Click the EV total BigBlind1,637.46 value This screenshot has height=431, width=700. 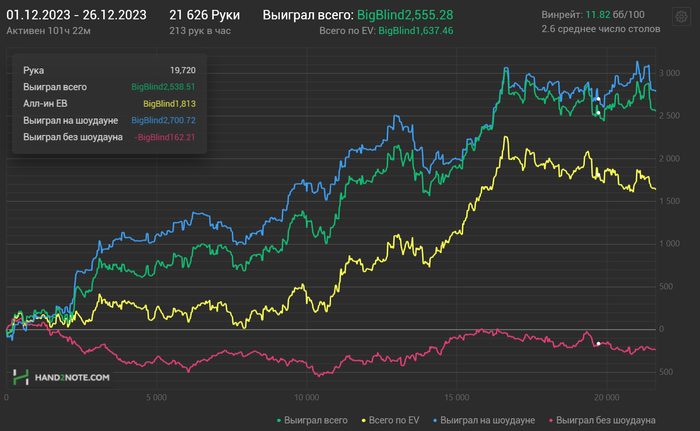pyautogui.click(x=416, y=31)
